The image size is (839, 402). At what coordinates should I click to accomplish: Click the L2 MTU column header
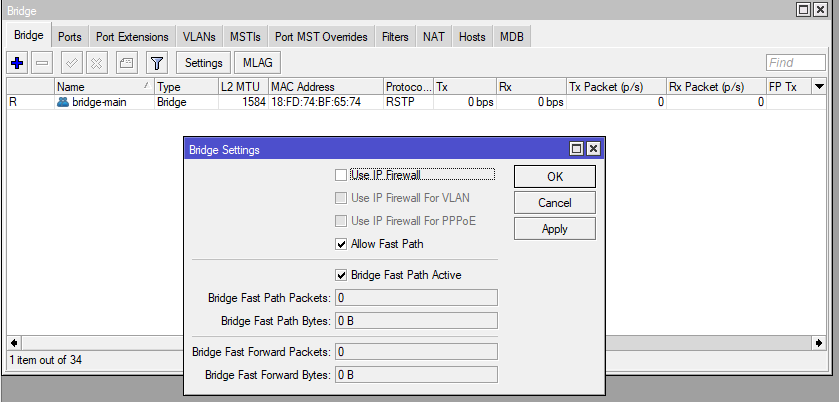pos(243,87)
